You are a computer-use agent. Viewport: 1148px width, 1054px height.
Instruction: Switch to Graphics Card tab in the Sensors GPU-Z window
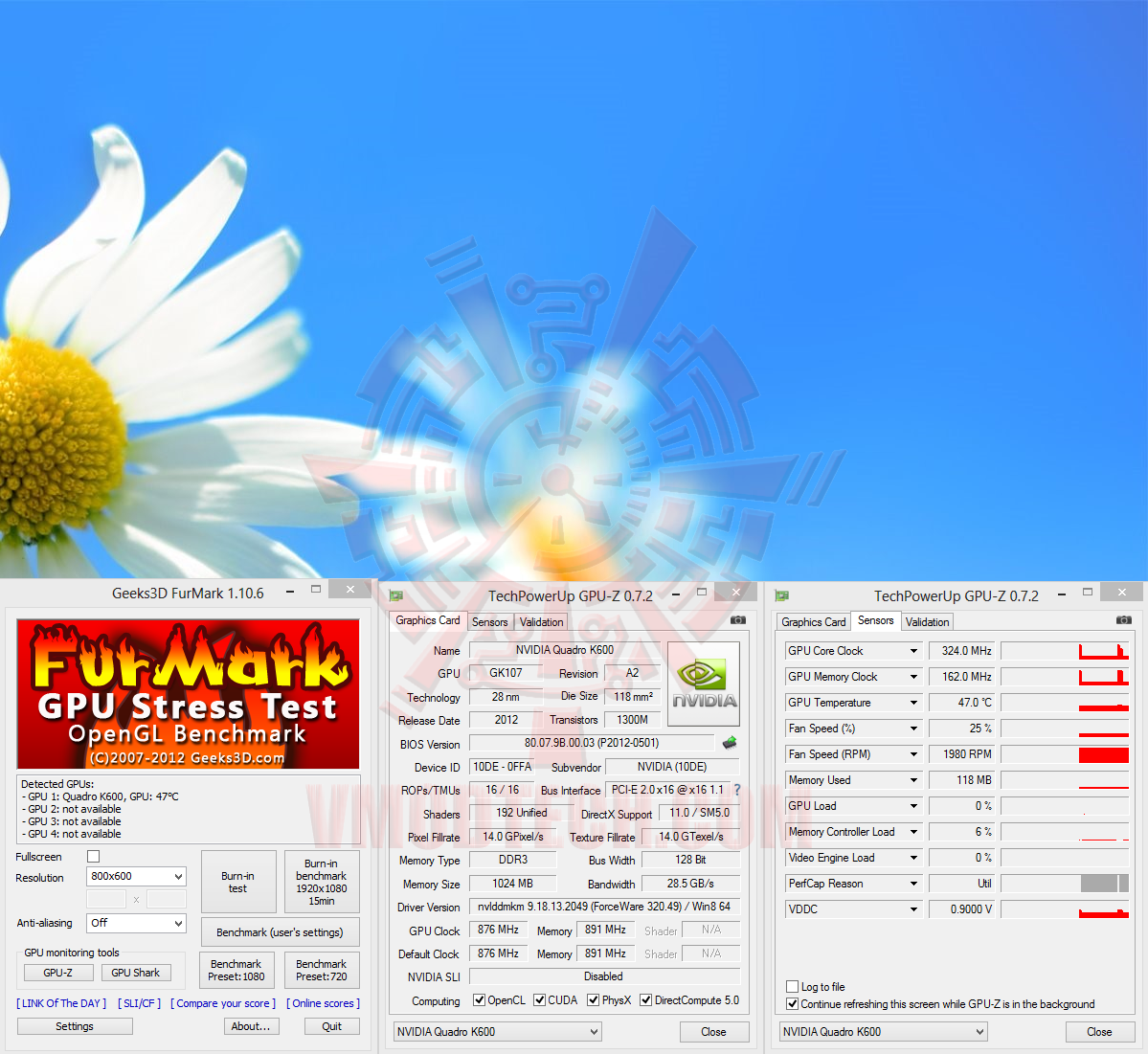814,622
